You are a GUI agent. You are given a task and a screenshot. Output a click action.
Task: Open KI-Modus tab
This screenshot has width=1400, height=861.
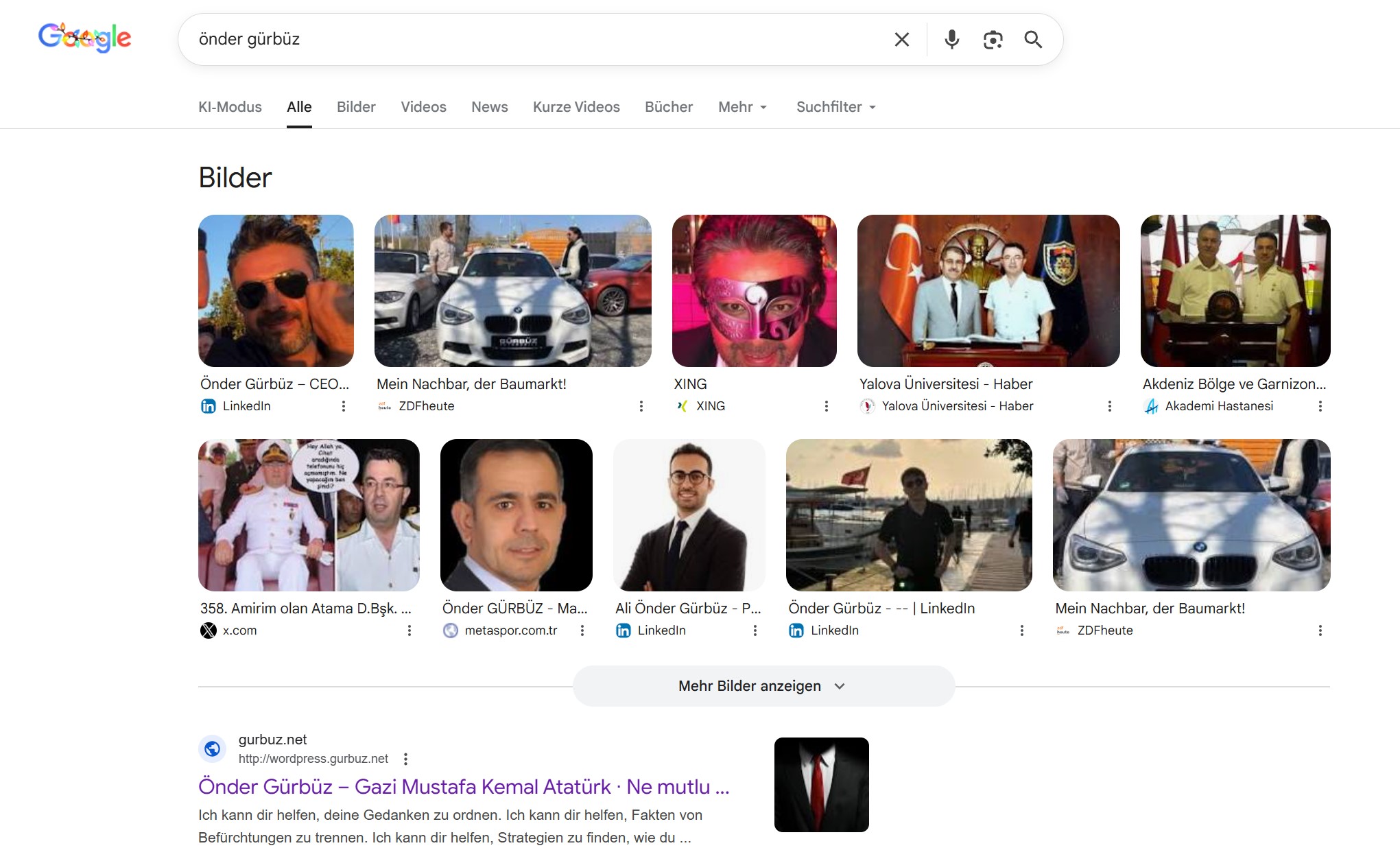point(230,107)
